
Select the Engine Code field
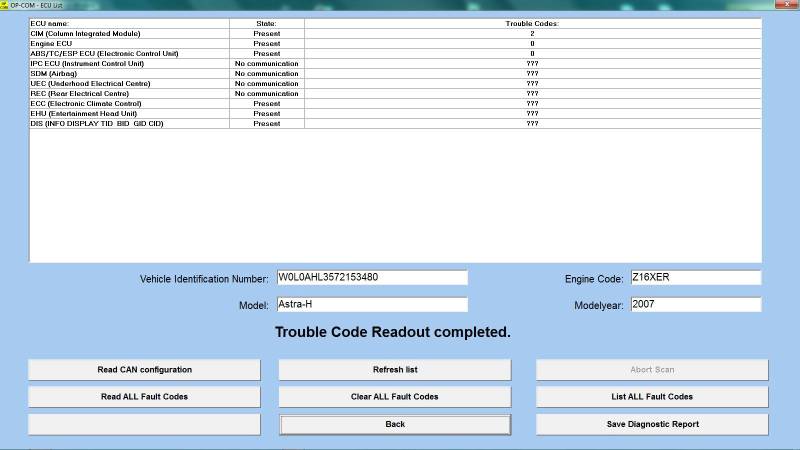(695, 278)
